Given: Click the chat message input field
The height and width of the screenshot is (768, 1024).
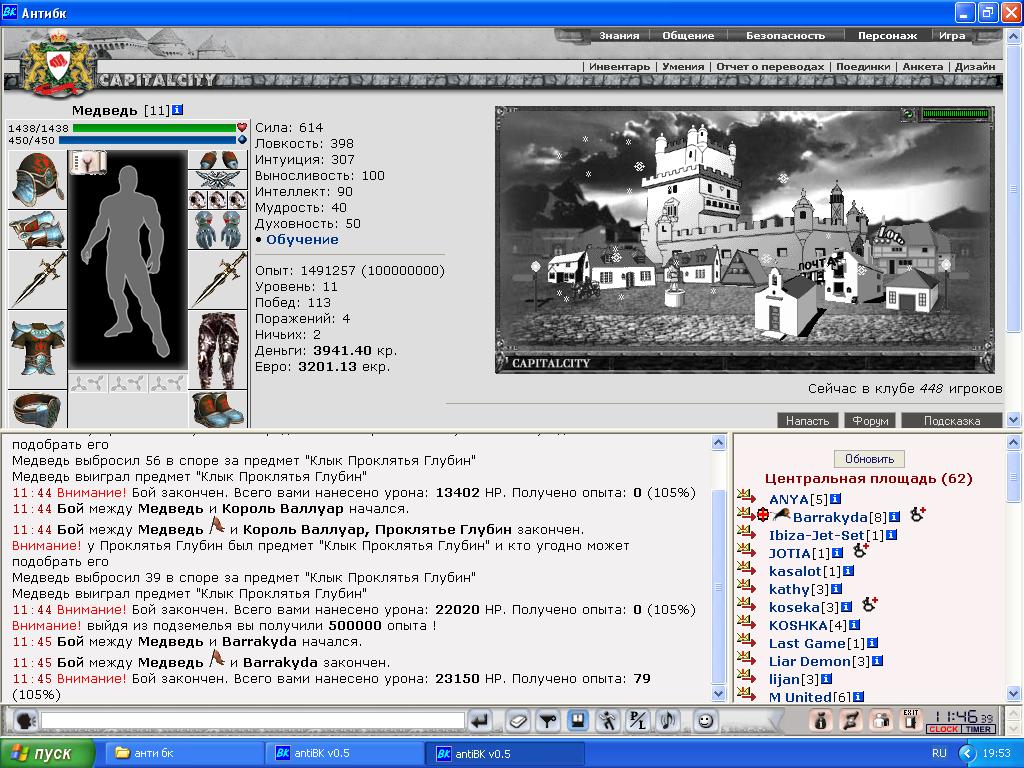Looking at the screenshot, I should point(253,721).
